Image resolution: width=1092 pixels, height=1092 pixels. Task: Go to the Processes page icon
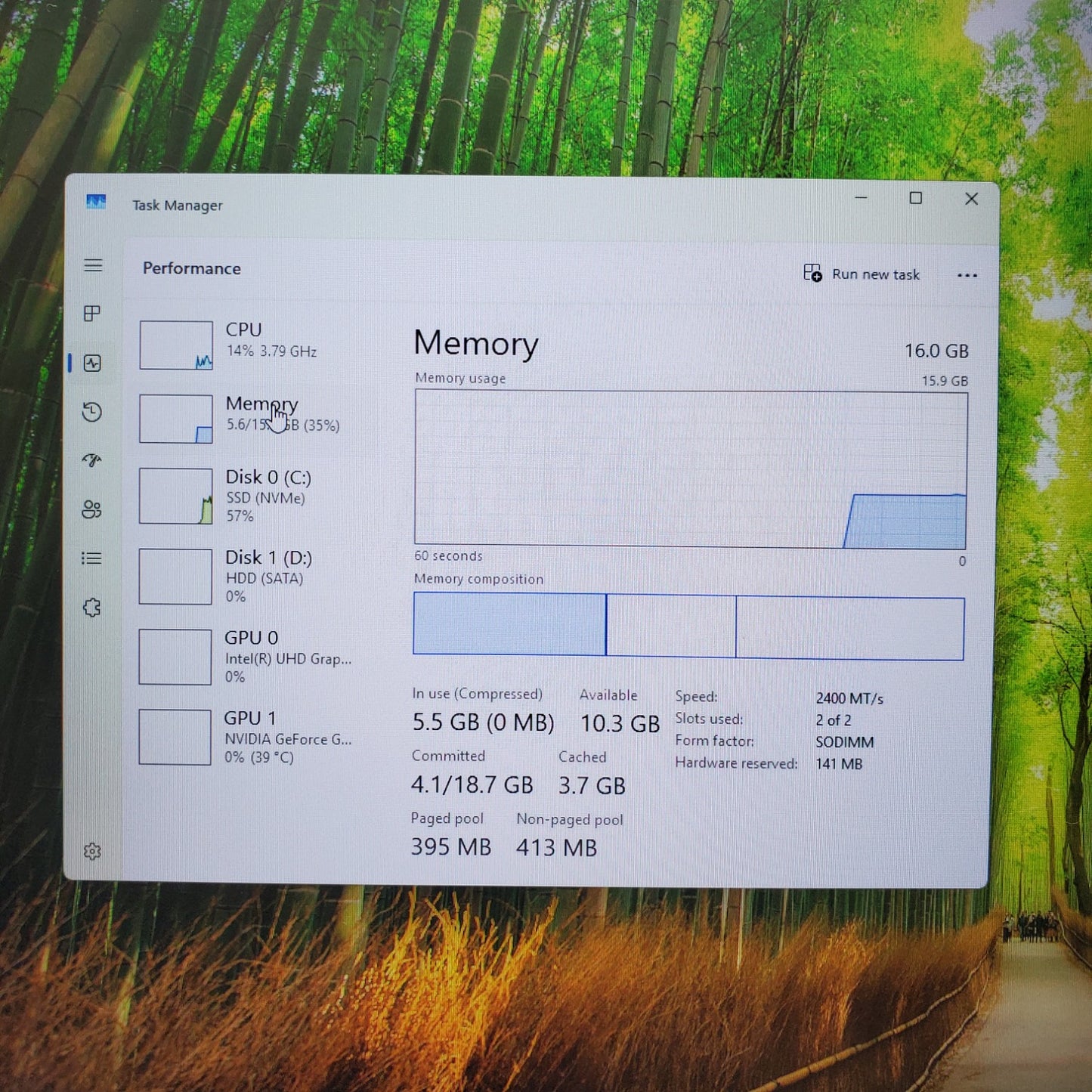(x=92, y=314)
